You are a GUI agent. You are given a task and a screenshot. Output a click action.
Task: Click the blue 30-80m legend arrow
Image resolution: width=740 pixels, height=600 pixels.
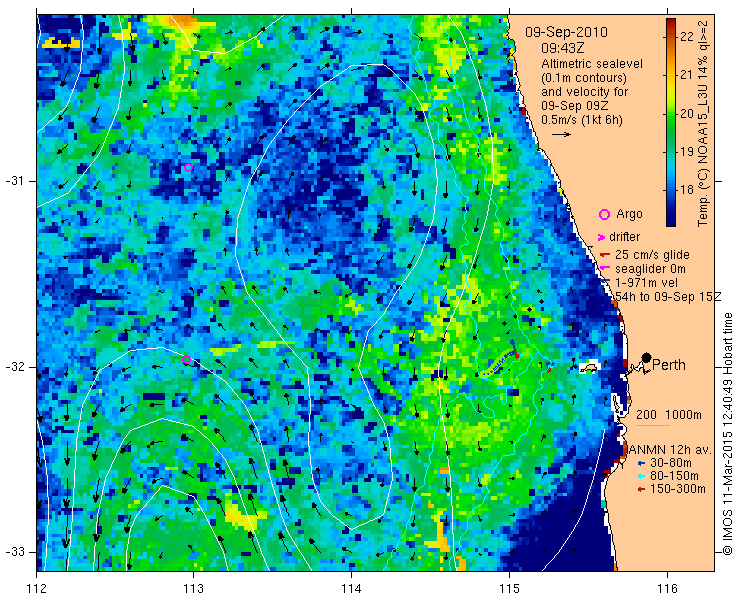[640, 463]
